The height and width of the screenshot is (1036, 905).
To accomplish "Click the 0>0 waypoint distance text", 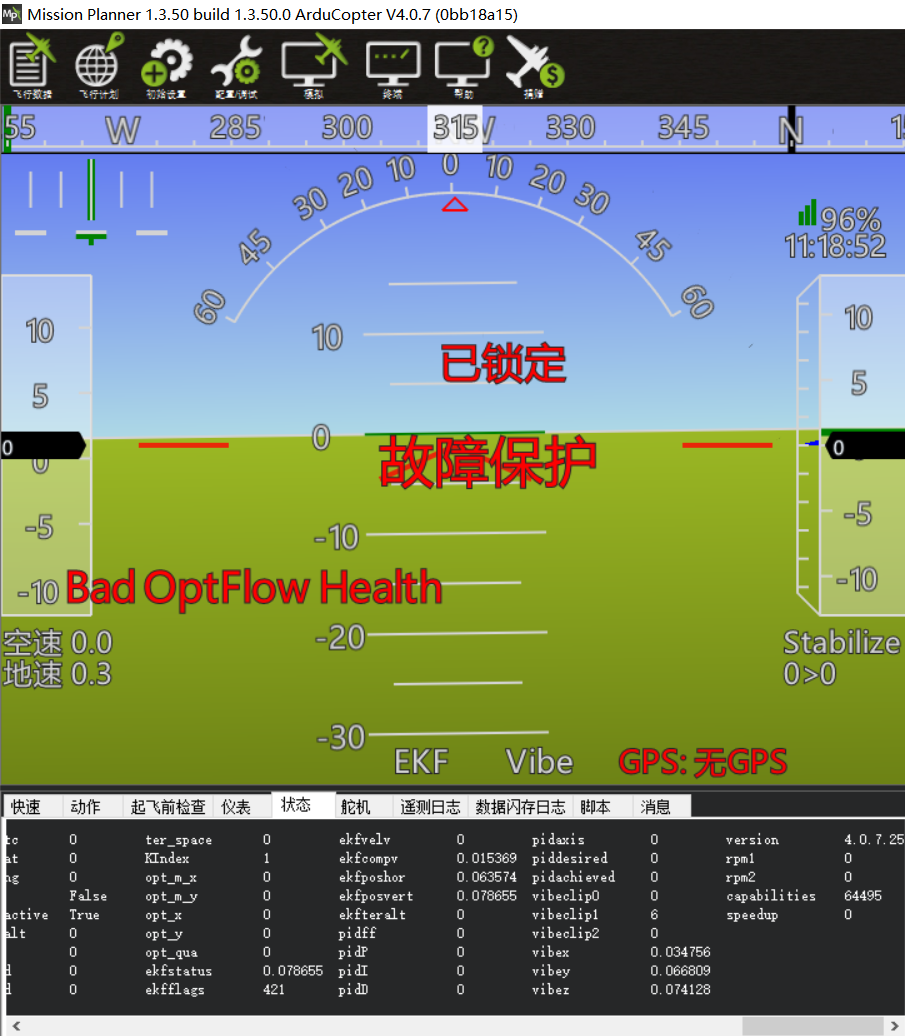I will (x=810, y=674).
